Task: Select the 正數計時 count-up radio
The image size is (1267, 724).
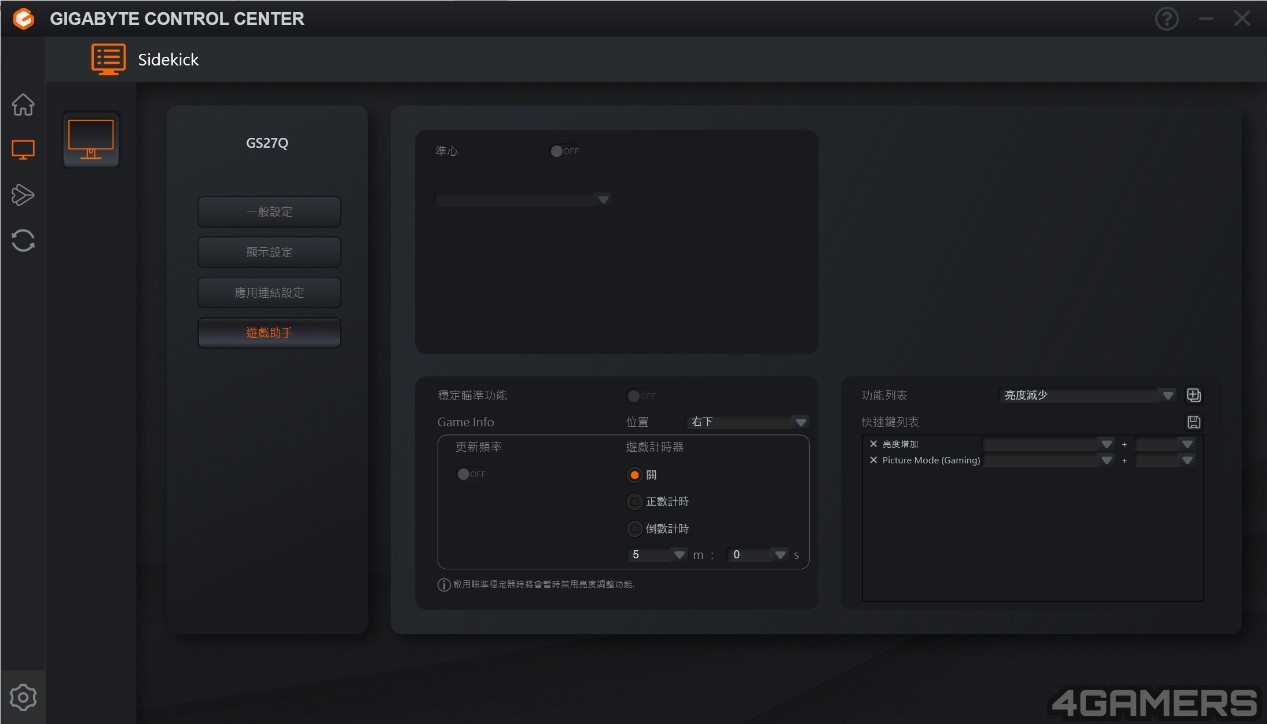Action: point(634,502)
